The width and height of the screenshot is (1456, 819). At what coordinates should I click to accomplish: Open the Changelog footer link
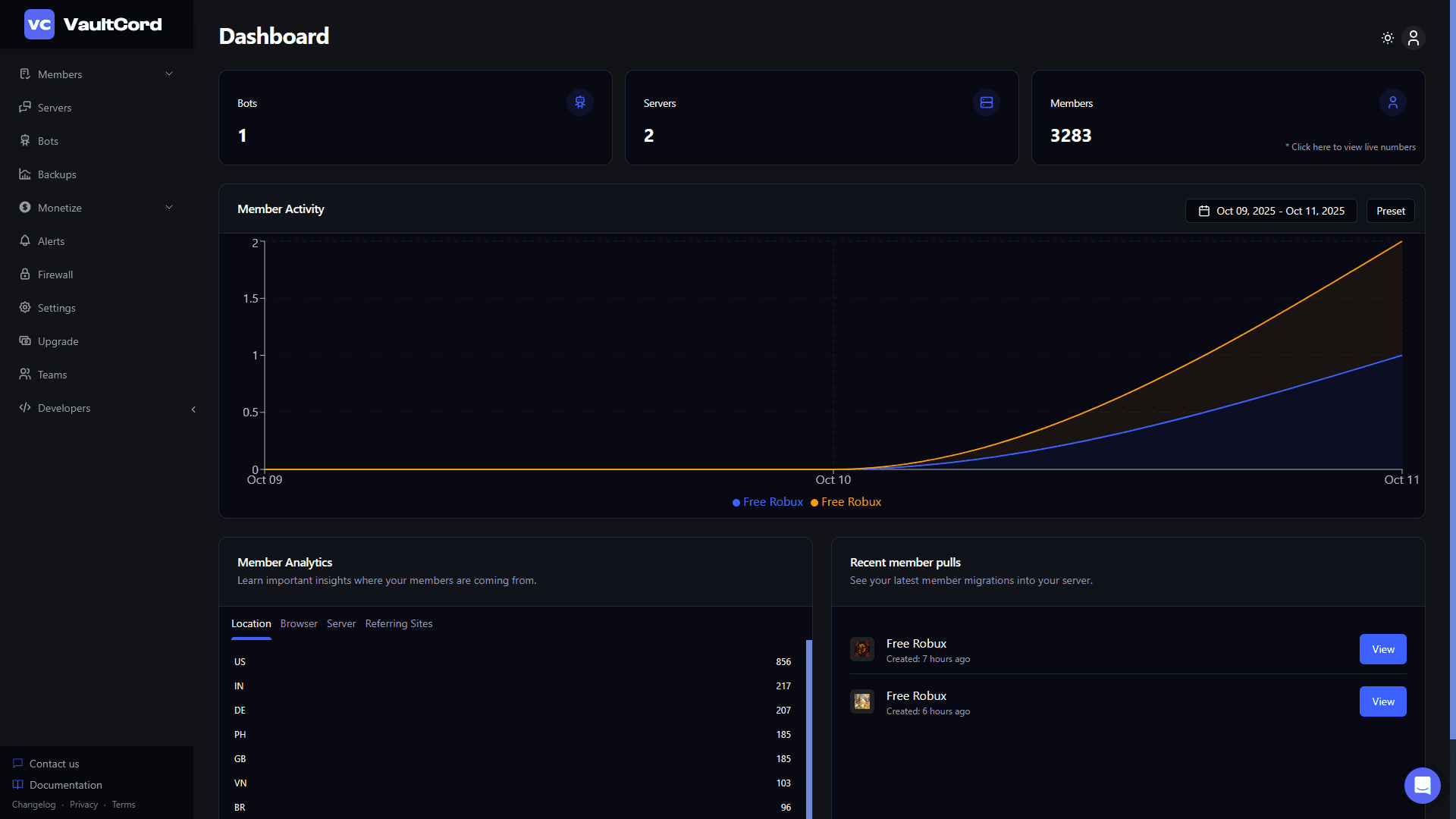tap(34, 805)
